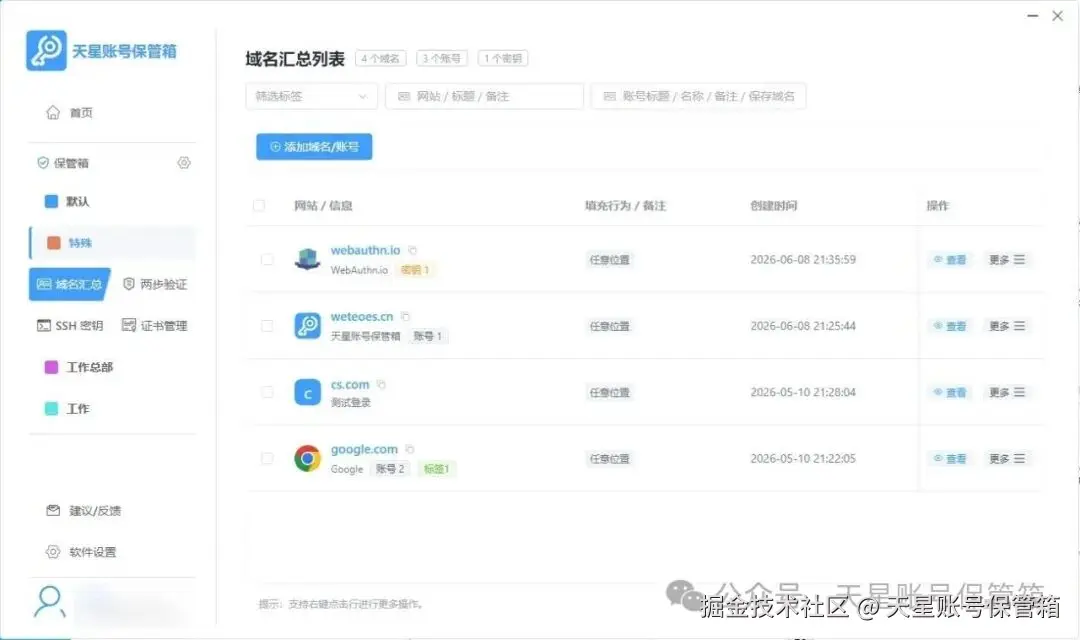Expand 更多 menu for cs.com
This screenshot has height=640, width=1080.
point(1007,392)
